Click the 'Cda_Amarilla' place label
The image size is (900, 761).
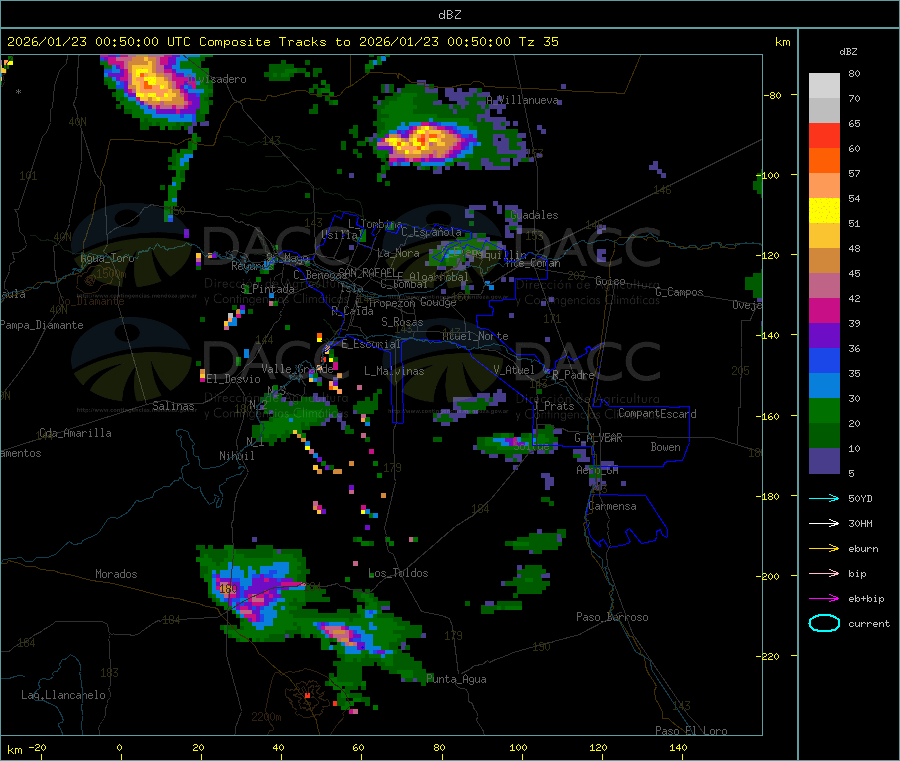[x=75, y=433]
